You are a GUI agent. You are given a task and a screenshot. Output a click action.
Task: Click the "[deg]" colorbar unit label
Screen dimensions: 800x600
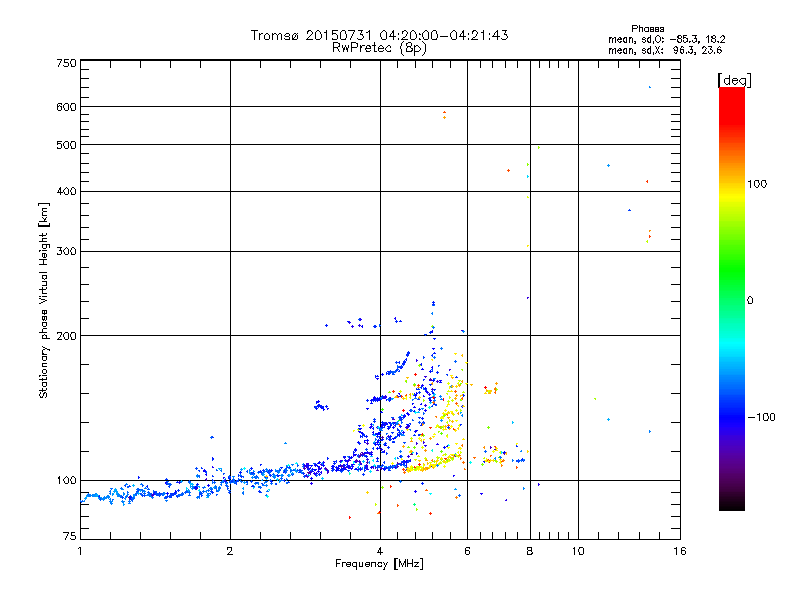tap(734, 81)
